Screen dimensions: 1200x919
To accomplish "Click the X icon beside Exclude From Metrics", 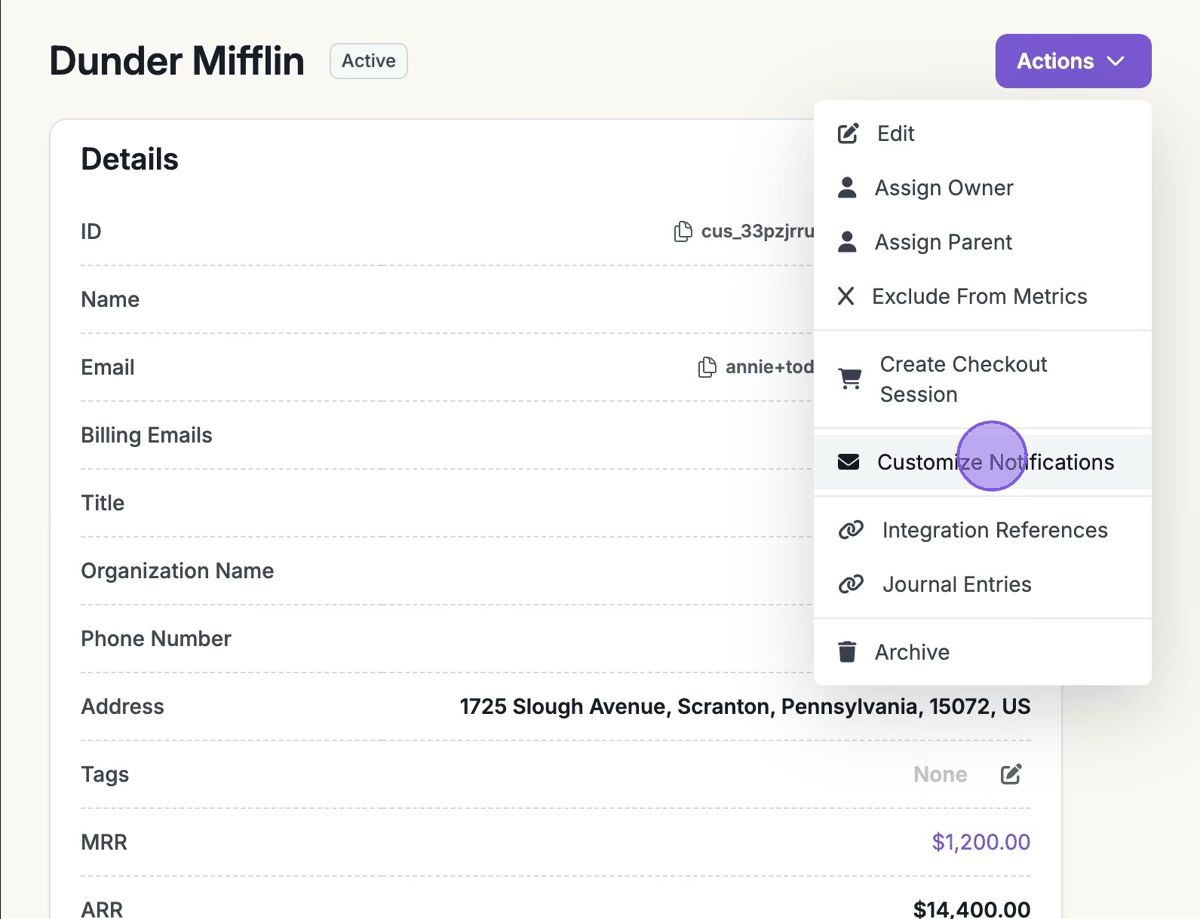I will (x=846, y=296).
